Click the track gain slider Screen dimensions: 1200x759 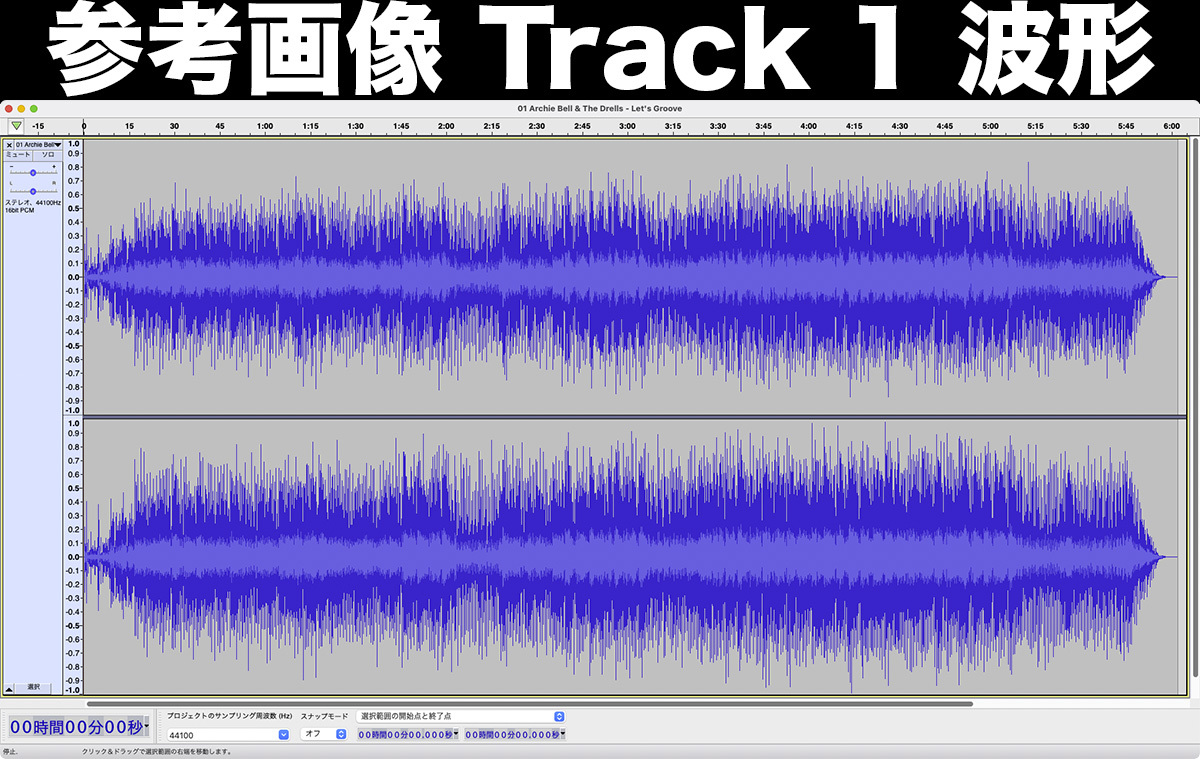coord(33,172)
